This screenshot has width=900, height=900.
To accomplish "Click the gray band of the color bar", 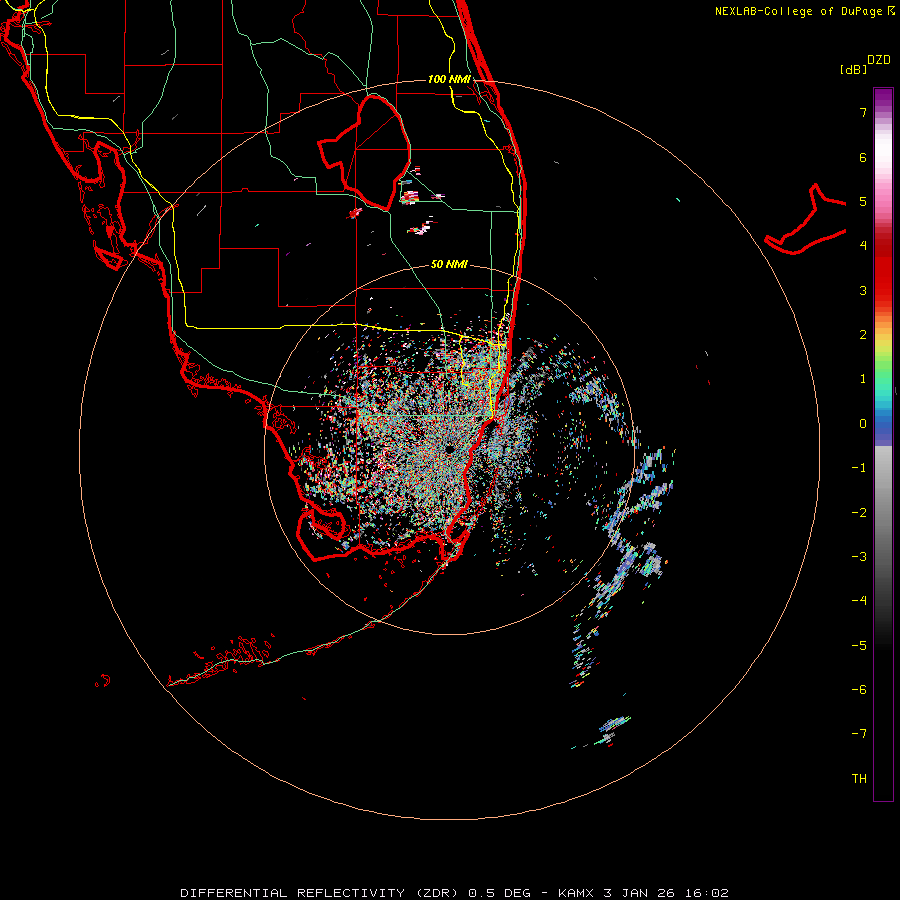I will (x=883, y=517).
